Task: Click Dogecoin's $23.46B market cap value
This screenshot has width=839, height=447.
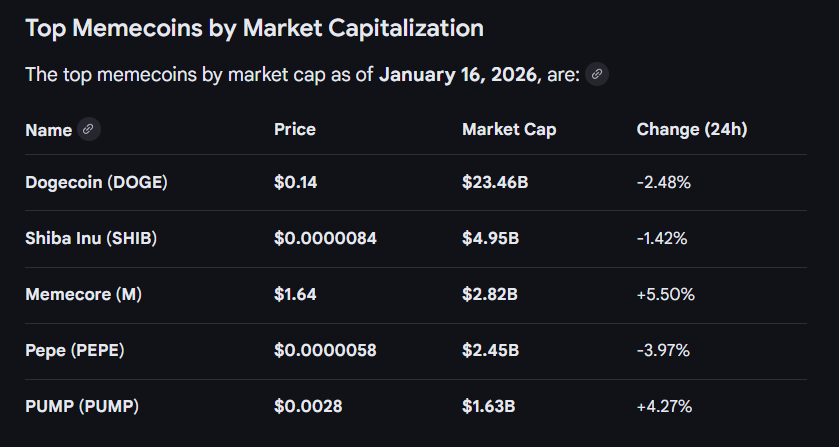Action: pyautogui.click(x=494, y=182)
